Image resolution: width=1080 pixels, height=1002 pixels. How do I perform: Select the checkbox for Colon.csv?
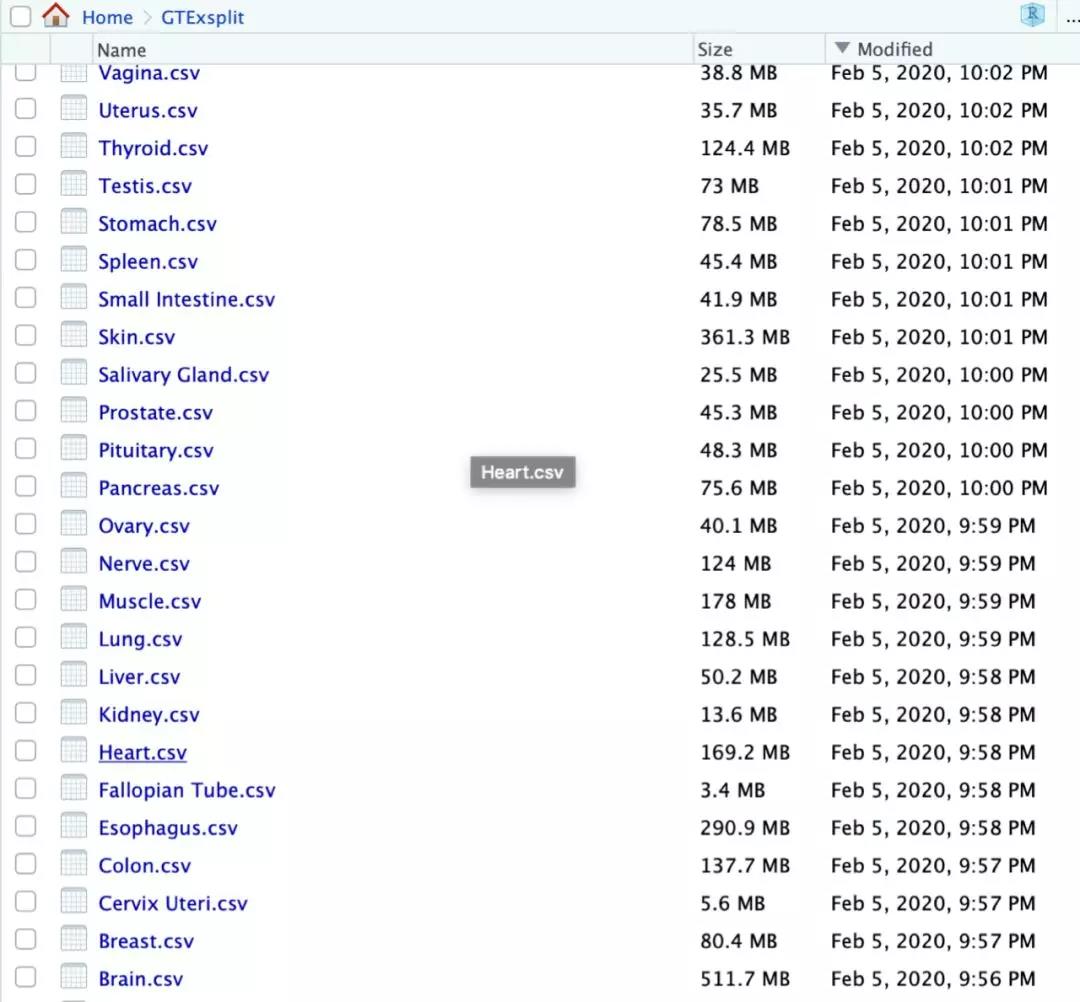(x=25, y=864)
